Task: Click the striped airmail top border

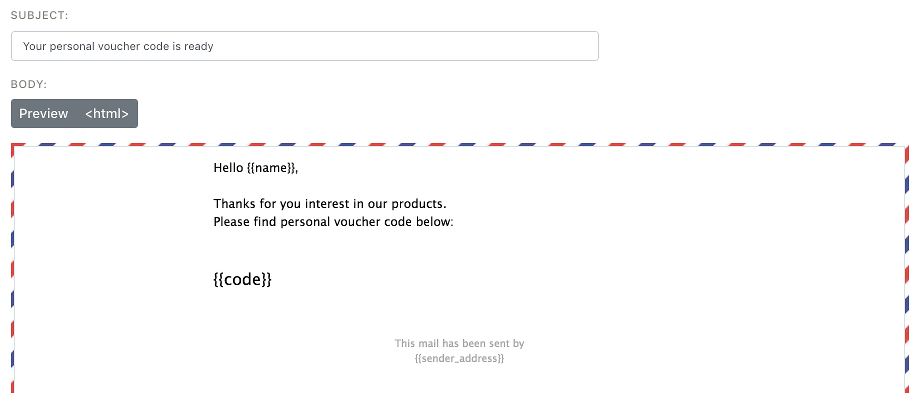Action: (459, 144)
